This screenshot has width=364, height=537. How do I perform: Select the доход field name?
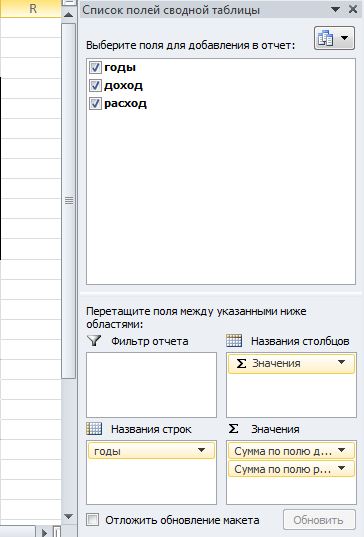pyautogui.click(x=123, y=85)
